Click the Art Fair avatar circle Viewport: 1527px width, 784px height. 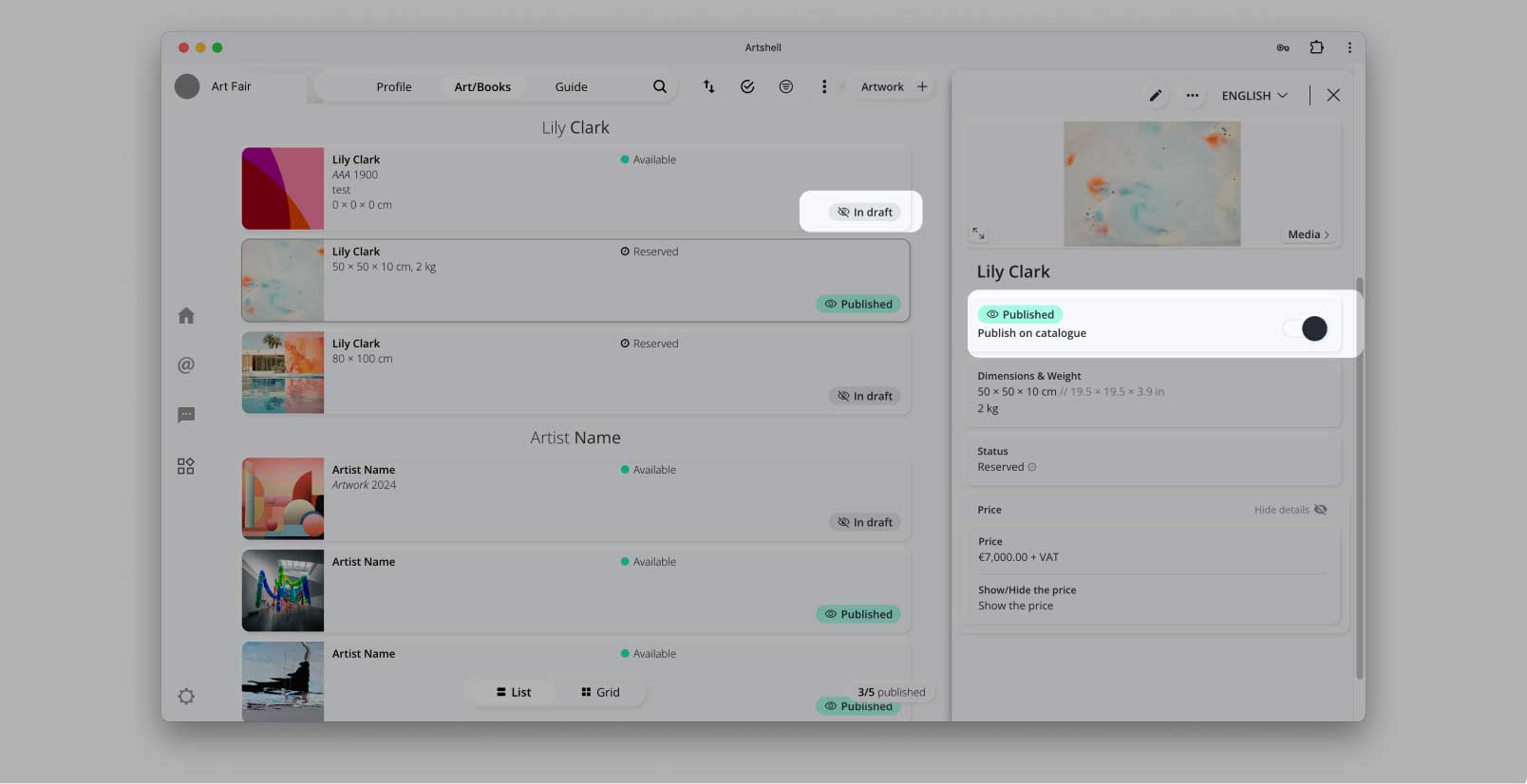pos(187,86)
